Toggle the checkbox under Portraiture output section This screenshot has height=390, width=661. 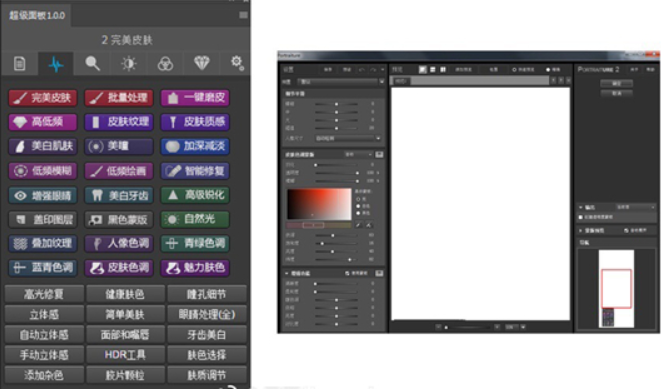click(581, 217)
